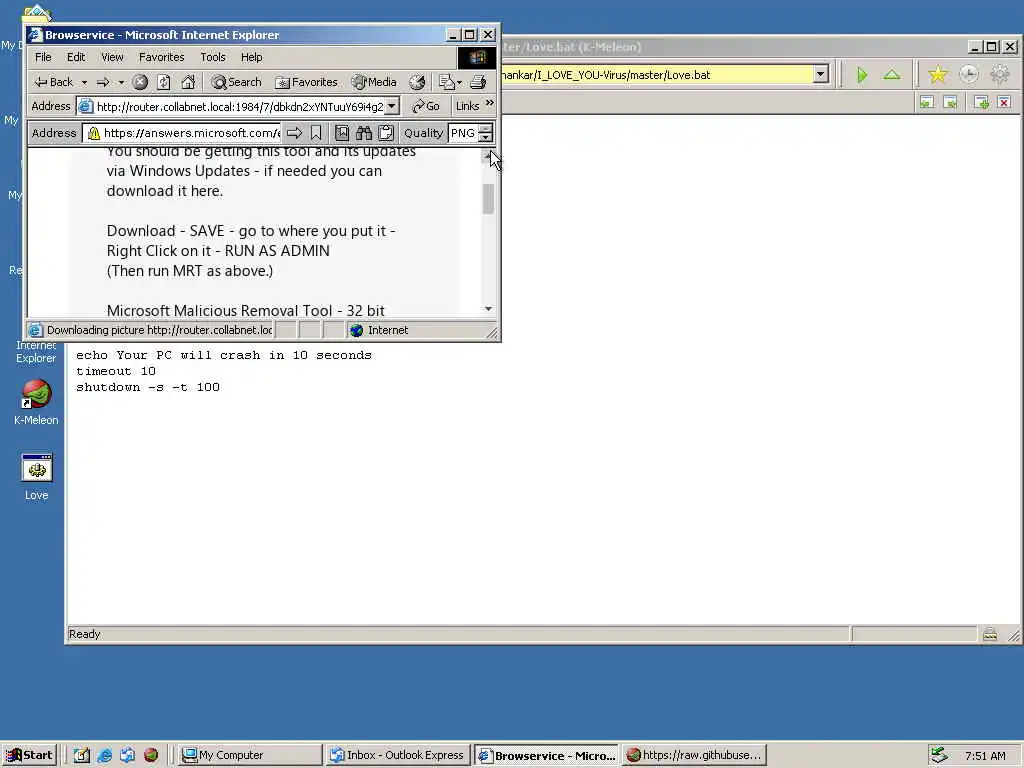1024x768 pixels.
Task: Click the IE scroll down arrow
Action: (x=488, y=309)
